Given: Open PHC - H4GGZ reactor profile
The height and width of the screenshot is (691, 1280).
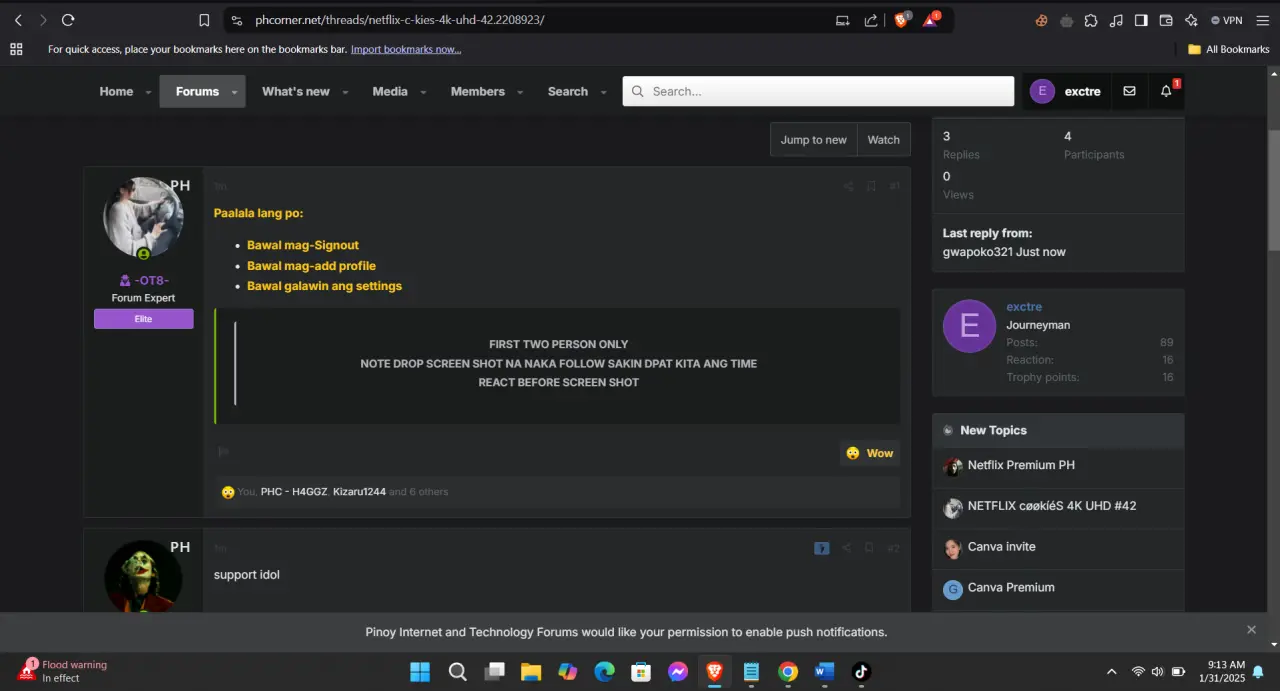Looking at the screenshot, I should (294, 492).
